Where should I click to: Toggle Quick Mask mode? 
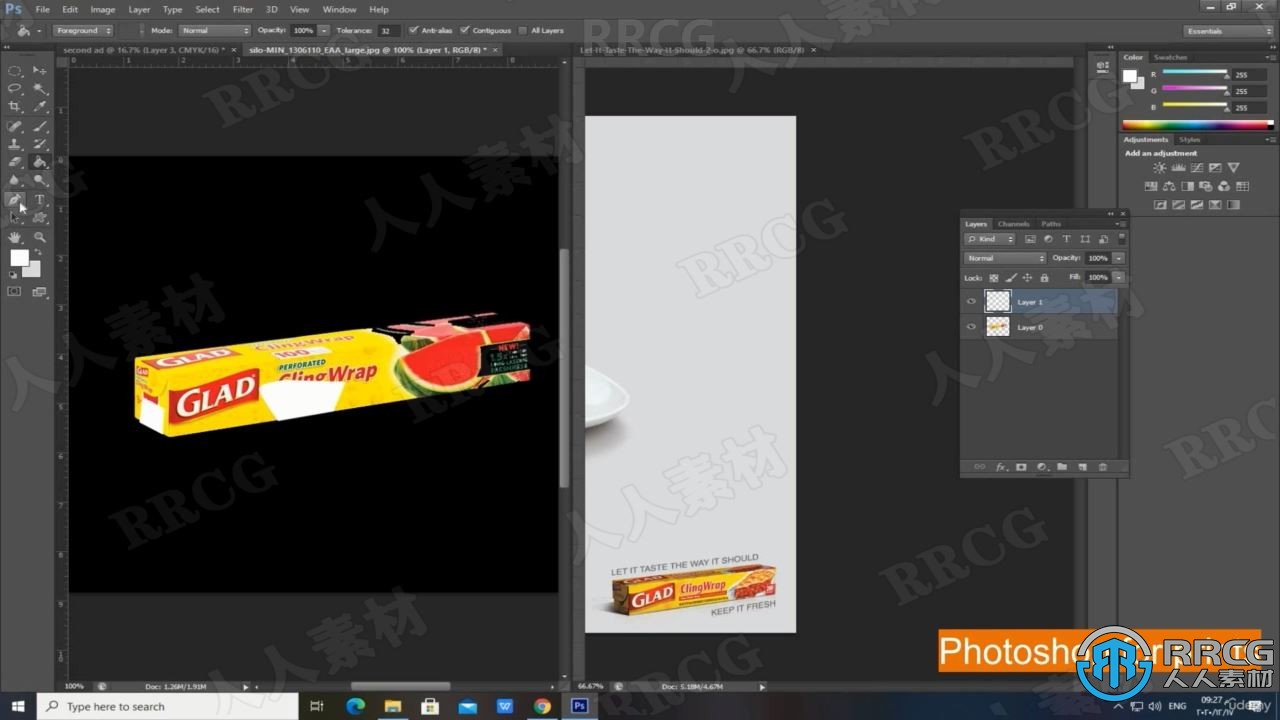(14, 292)
